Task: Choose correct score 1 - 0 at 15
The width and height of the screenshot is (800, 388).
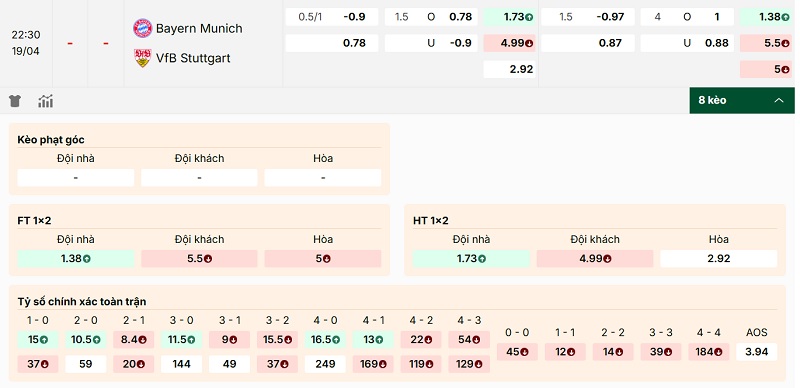Action: click(38, 340)
